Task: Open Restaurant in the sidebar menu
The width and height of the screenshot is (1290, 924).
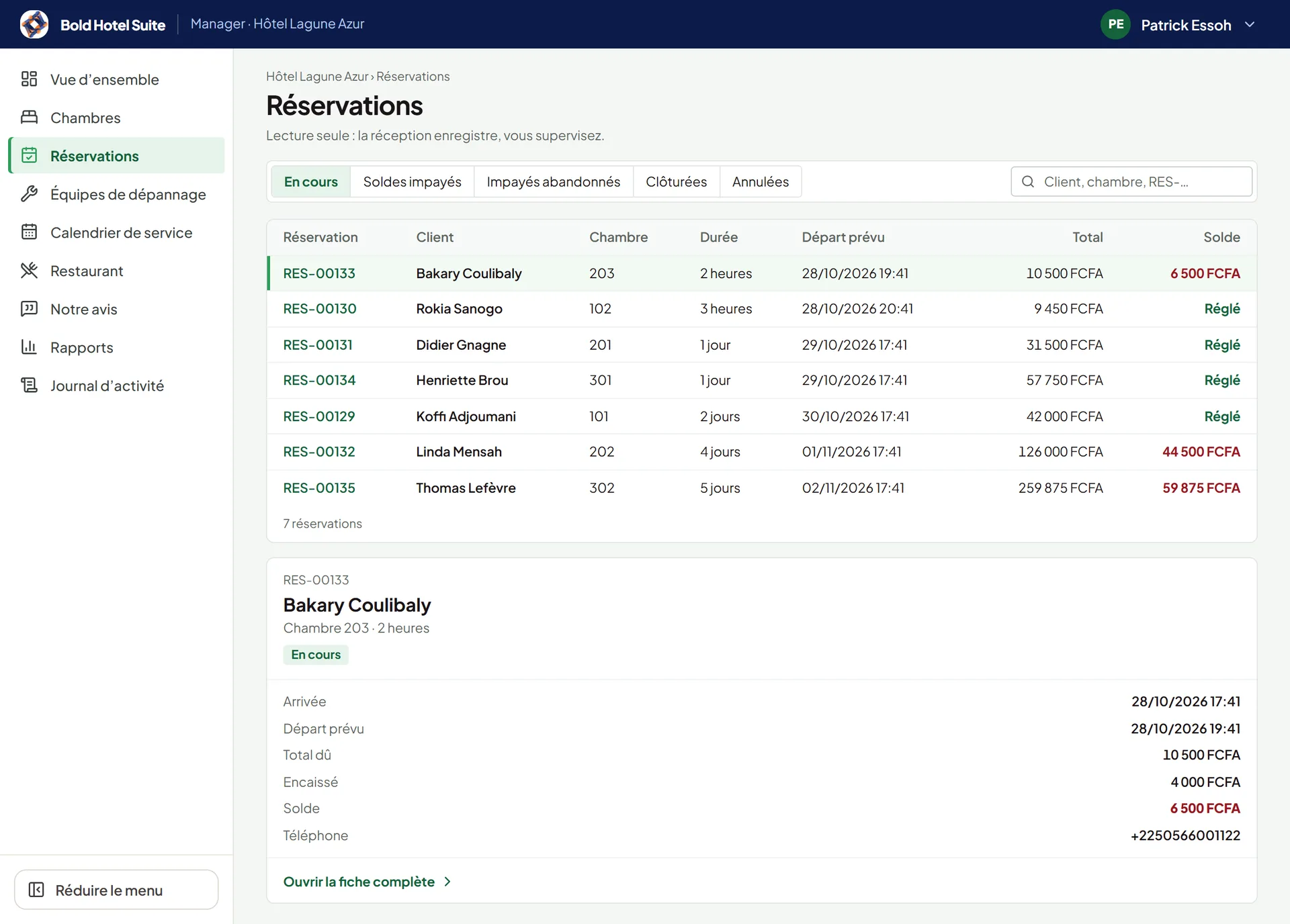Action: coord(116,271)
